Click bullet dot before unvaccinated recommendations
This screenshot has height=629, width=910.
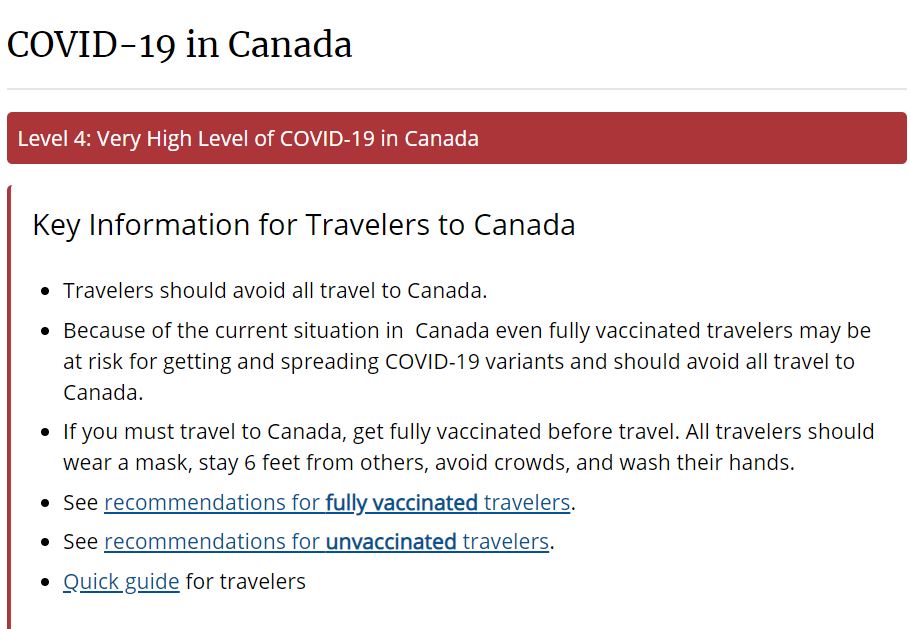[x=45, y=543]
